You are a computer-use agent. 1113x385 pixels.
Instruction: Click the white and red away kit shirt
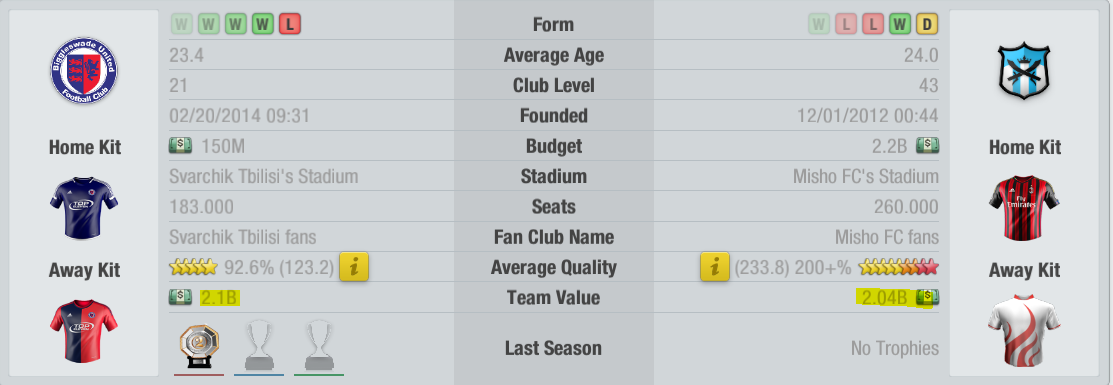point(1024,328)
